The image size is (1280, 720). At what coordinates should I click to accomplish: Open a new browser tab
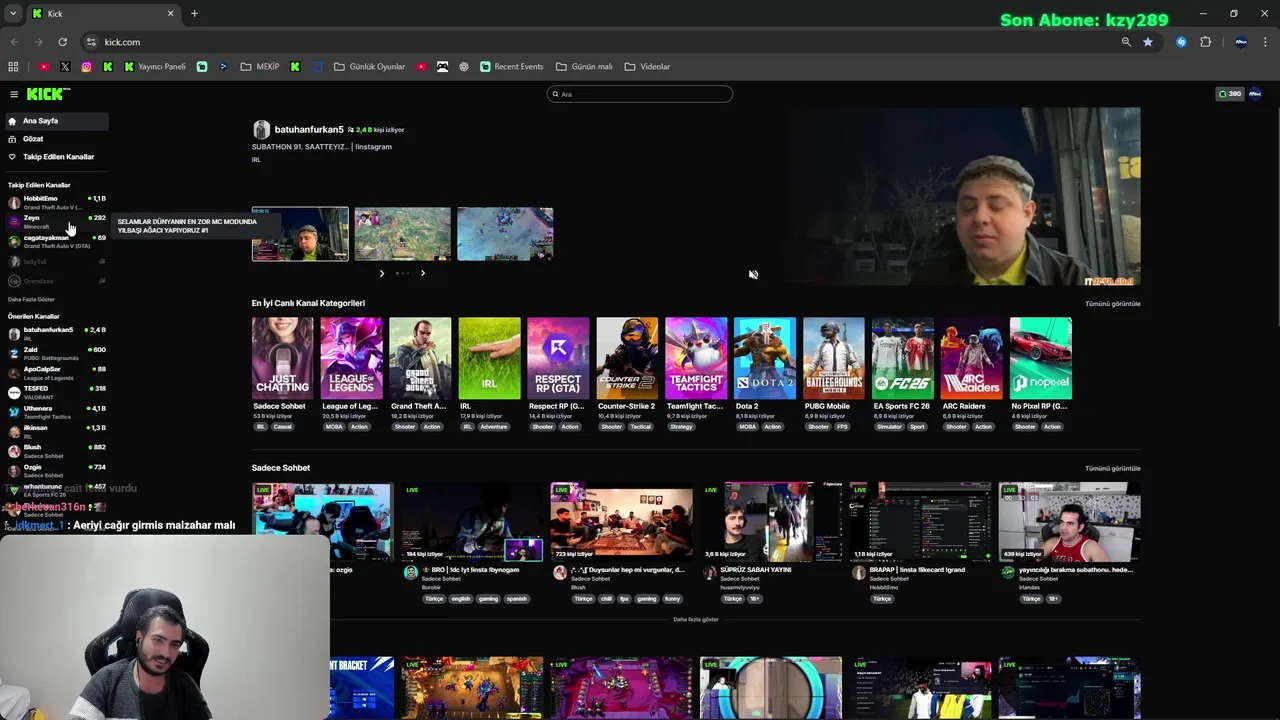click(194, 14)
